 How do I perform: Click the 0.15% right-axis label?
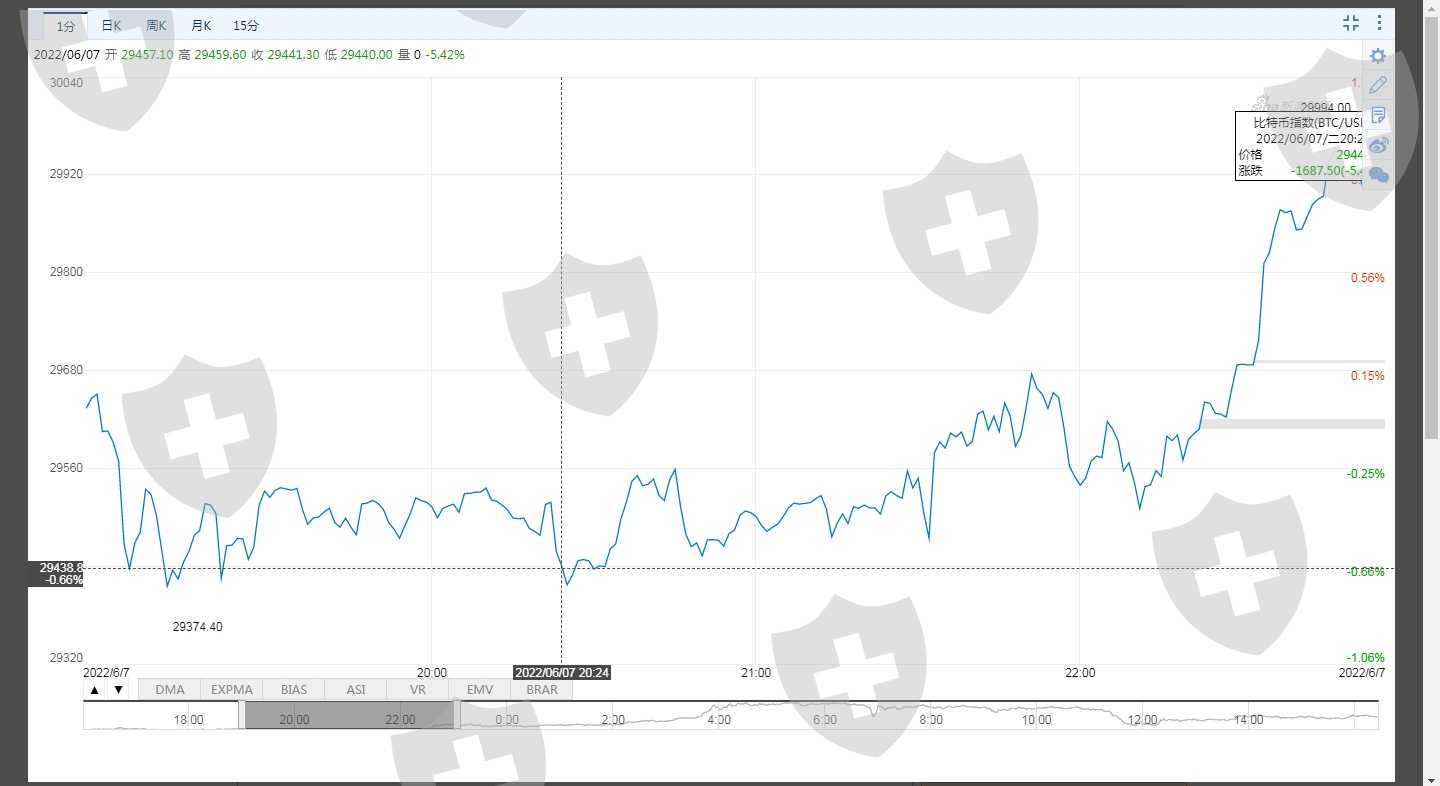1367,376
